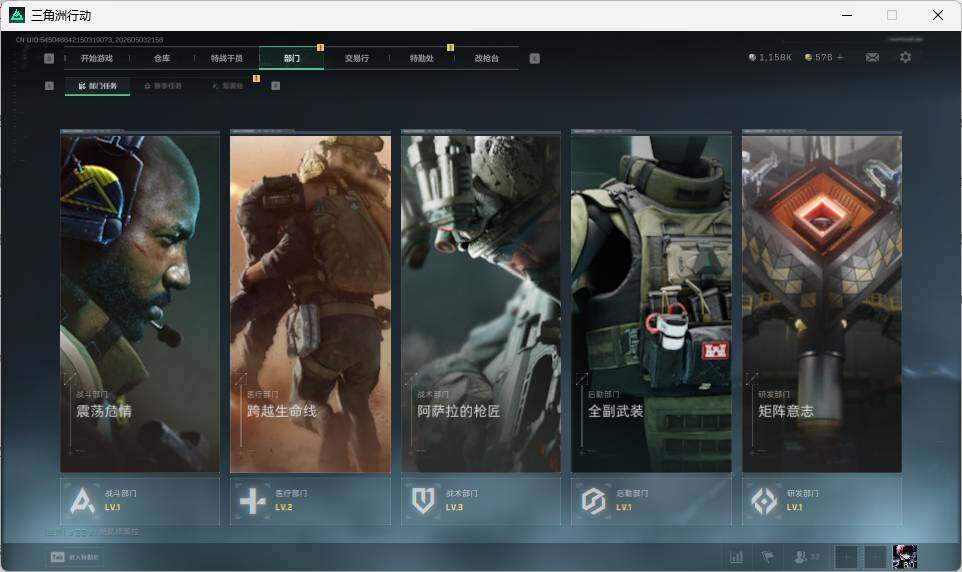
Task: Select the 医疗部门 LV.2 panel
Action: tap(310, 501)
